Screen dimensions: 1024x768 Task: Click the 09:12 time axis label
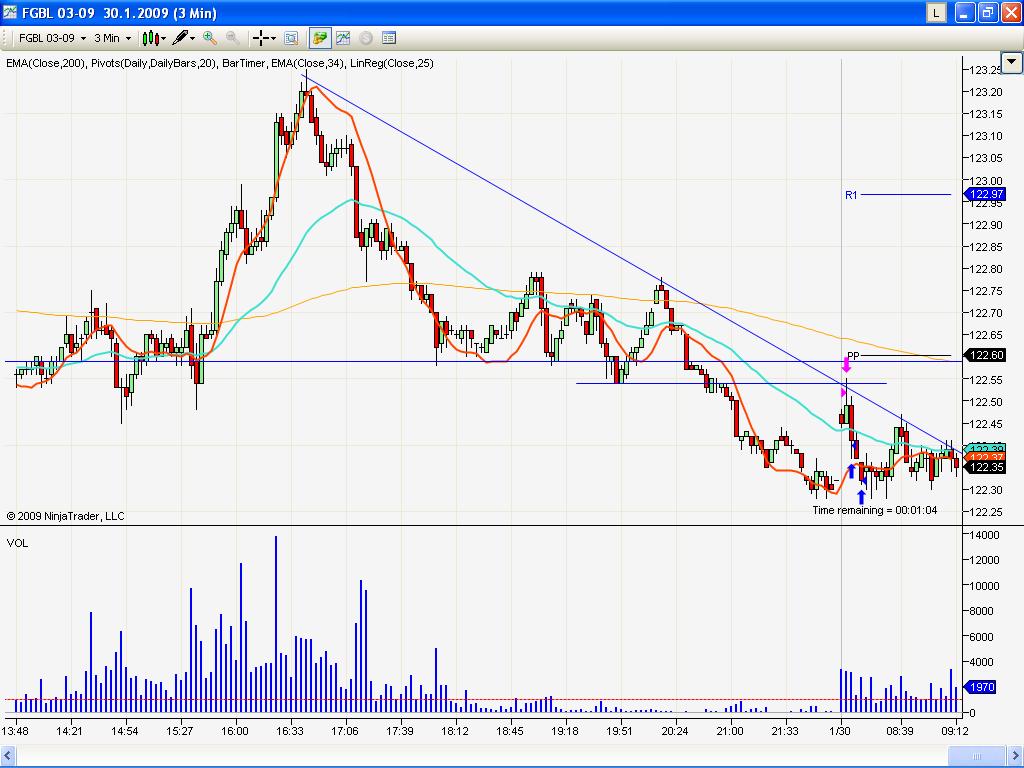click(955, 731)
